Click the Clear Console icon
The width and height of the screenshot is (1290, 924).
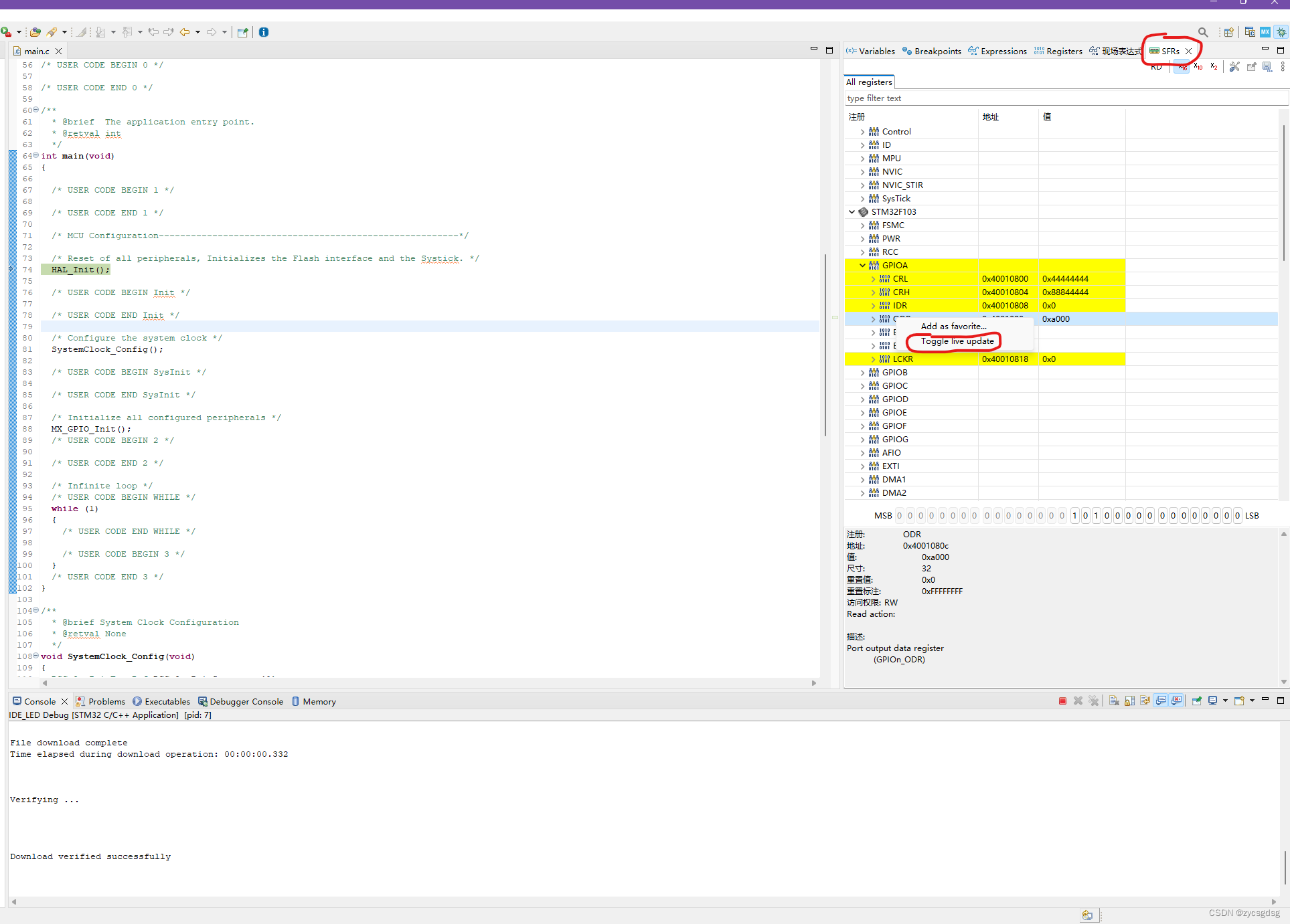click(x=1114, y=701)
